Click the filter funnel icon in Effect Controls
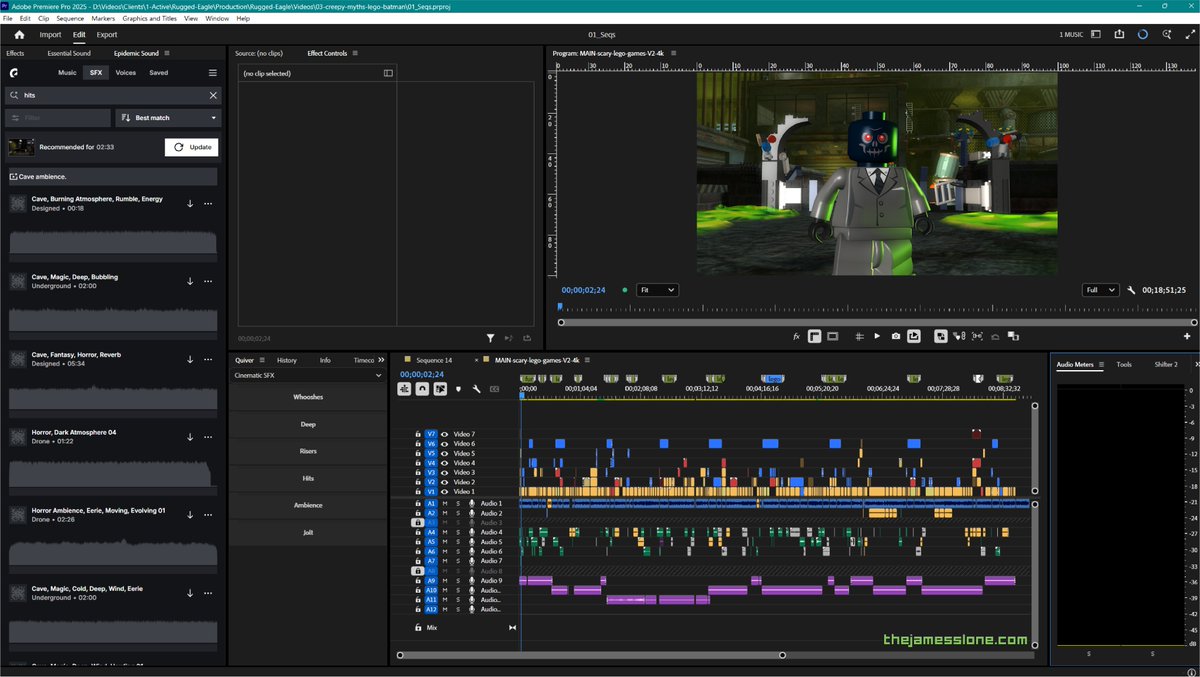Viewport: 1200px width, 677px height. (491, 339)
